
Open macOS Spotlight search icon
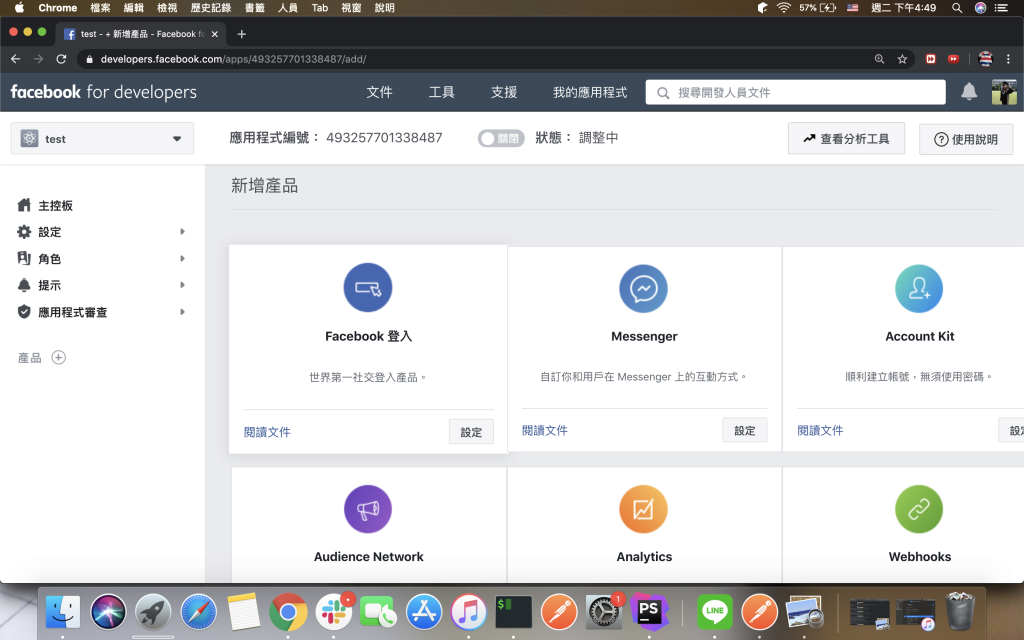coord(957,8)
